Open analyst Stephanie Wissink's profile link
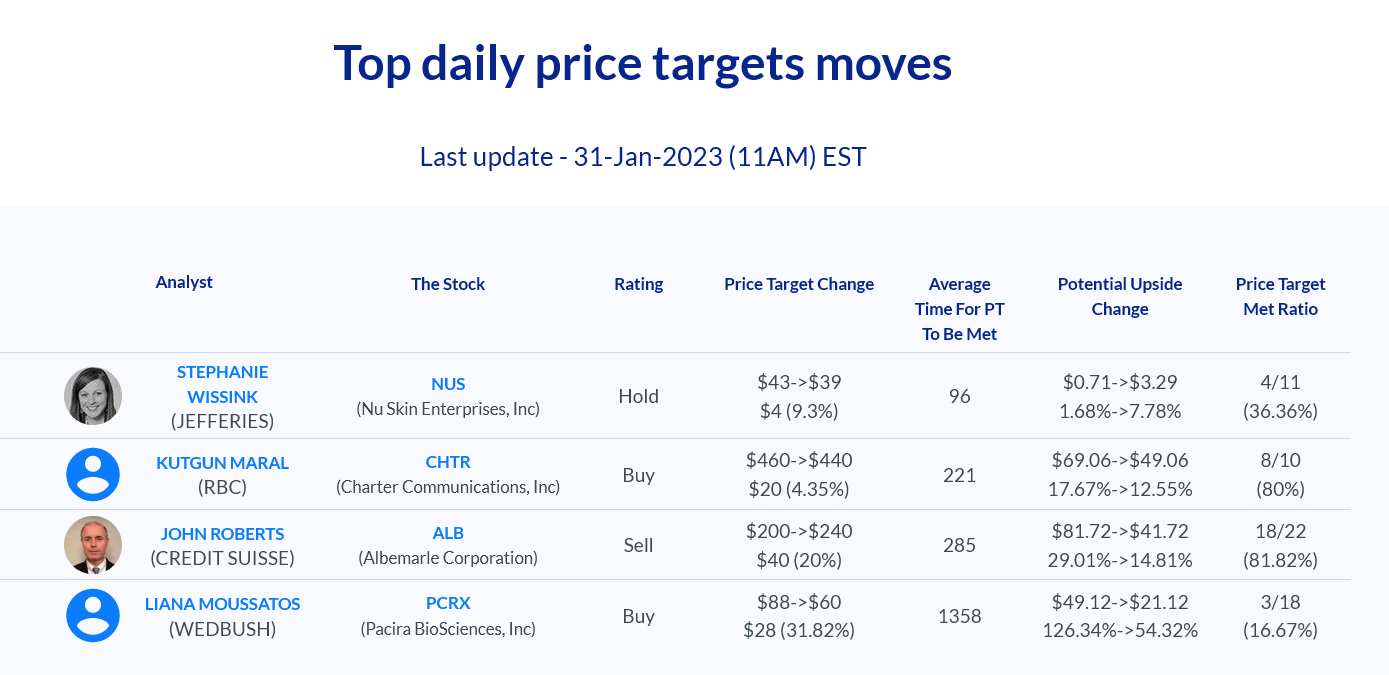The image size is (1389, 675). click(222, 384)
